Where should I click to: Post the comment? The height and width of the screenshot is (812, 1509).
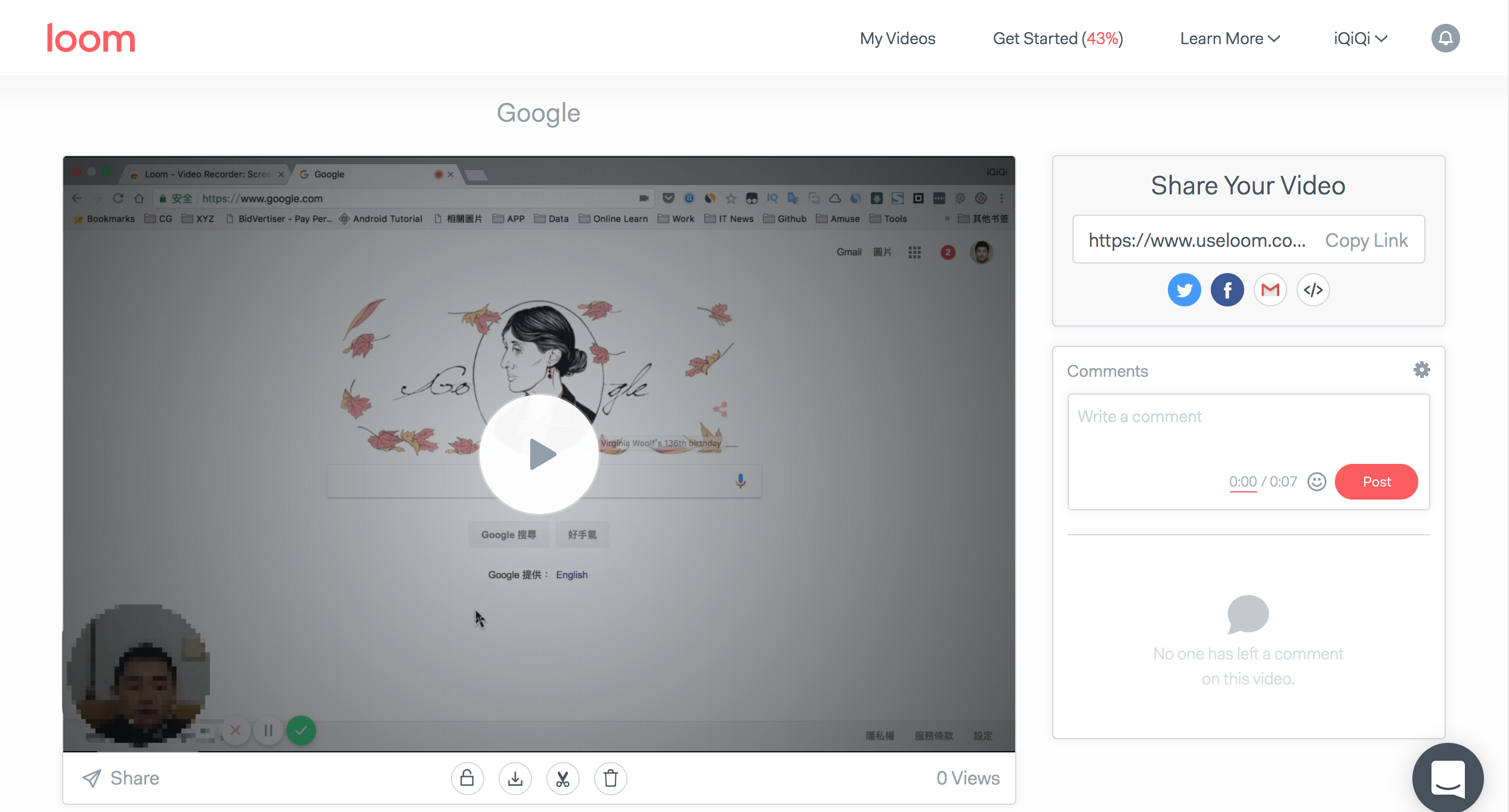coord(1376,482)
